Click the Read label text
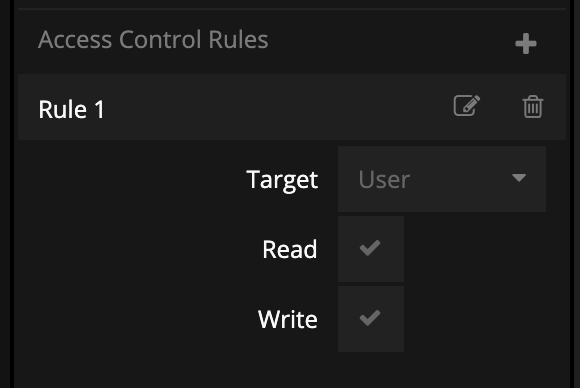This screenshot has width=580, height=388. click(x=290, y=249)
